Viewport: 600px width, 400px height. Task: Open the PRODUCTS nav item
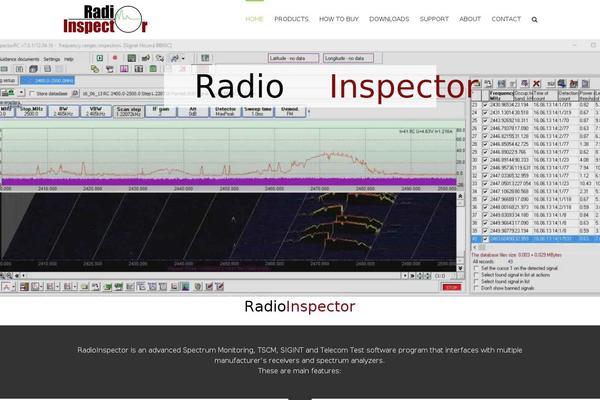pyautogui.click(x=291, y=19)
